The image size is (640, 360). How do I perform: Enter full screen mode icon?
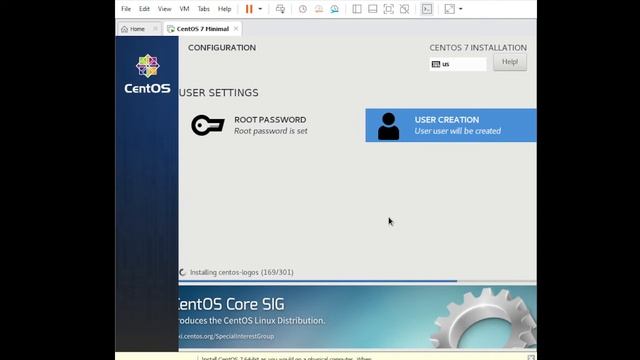click(389, 9)
